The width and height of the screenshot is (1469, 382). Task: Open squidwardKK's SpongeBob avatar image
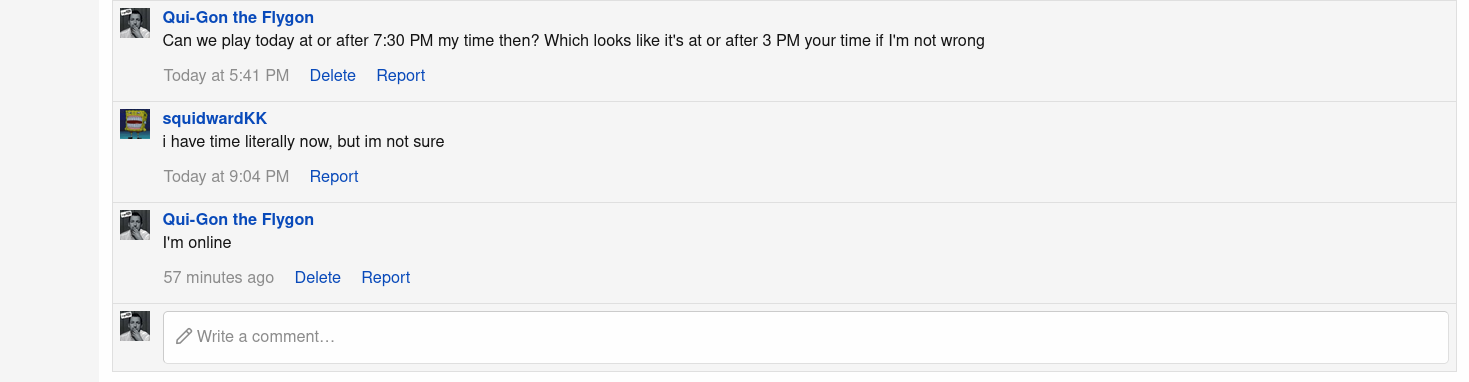point(135,124)
